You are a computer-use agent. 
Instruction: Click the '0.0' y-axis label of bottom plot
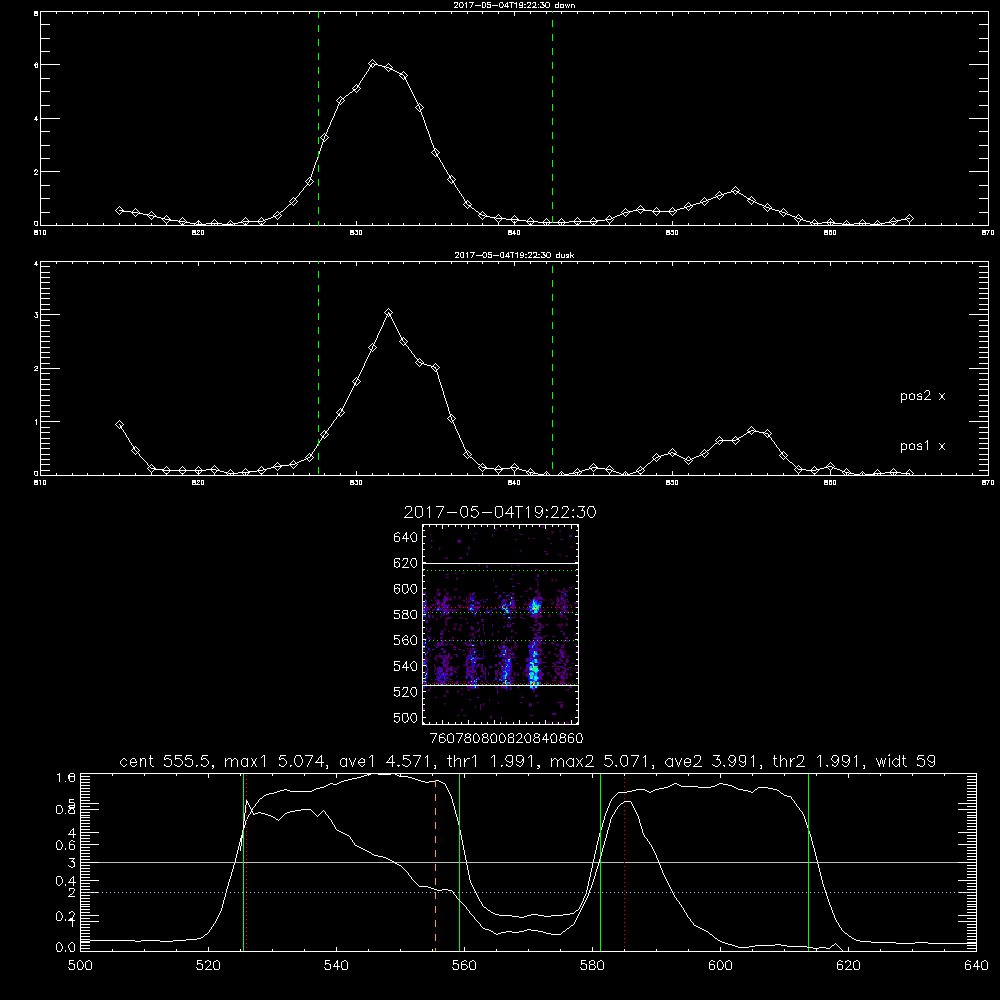click(66, 947)
